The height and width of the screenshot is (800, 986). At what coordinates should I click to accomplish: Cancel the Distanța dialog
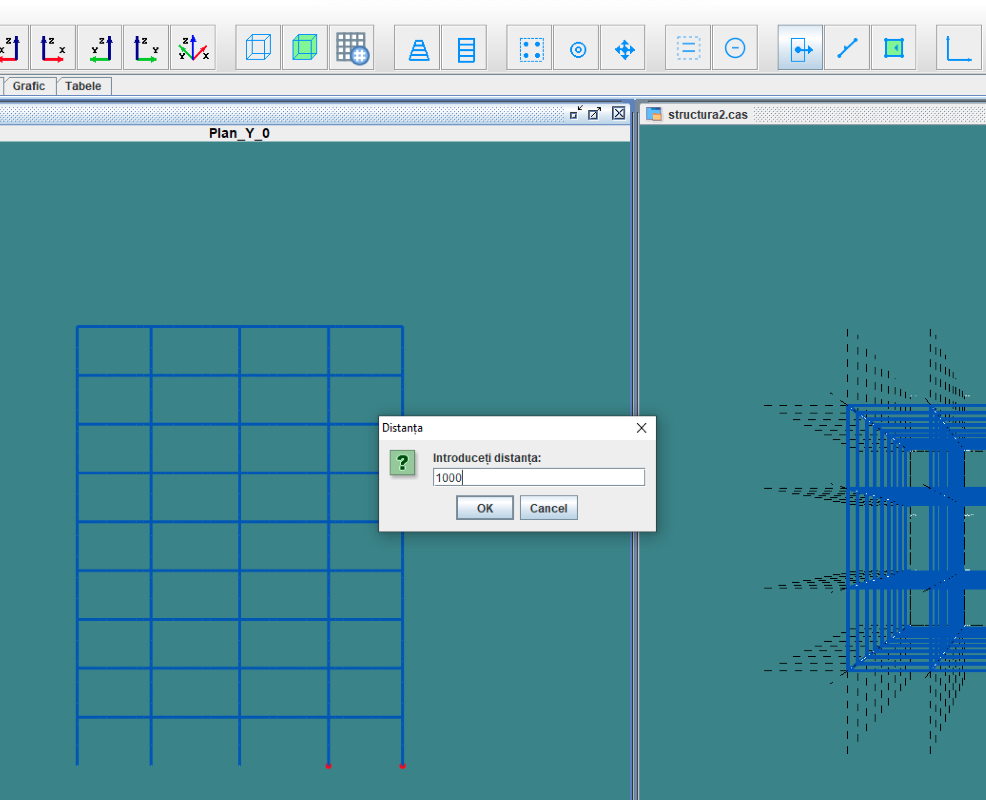tap(548, 508)
